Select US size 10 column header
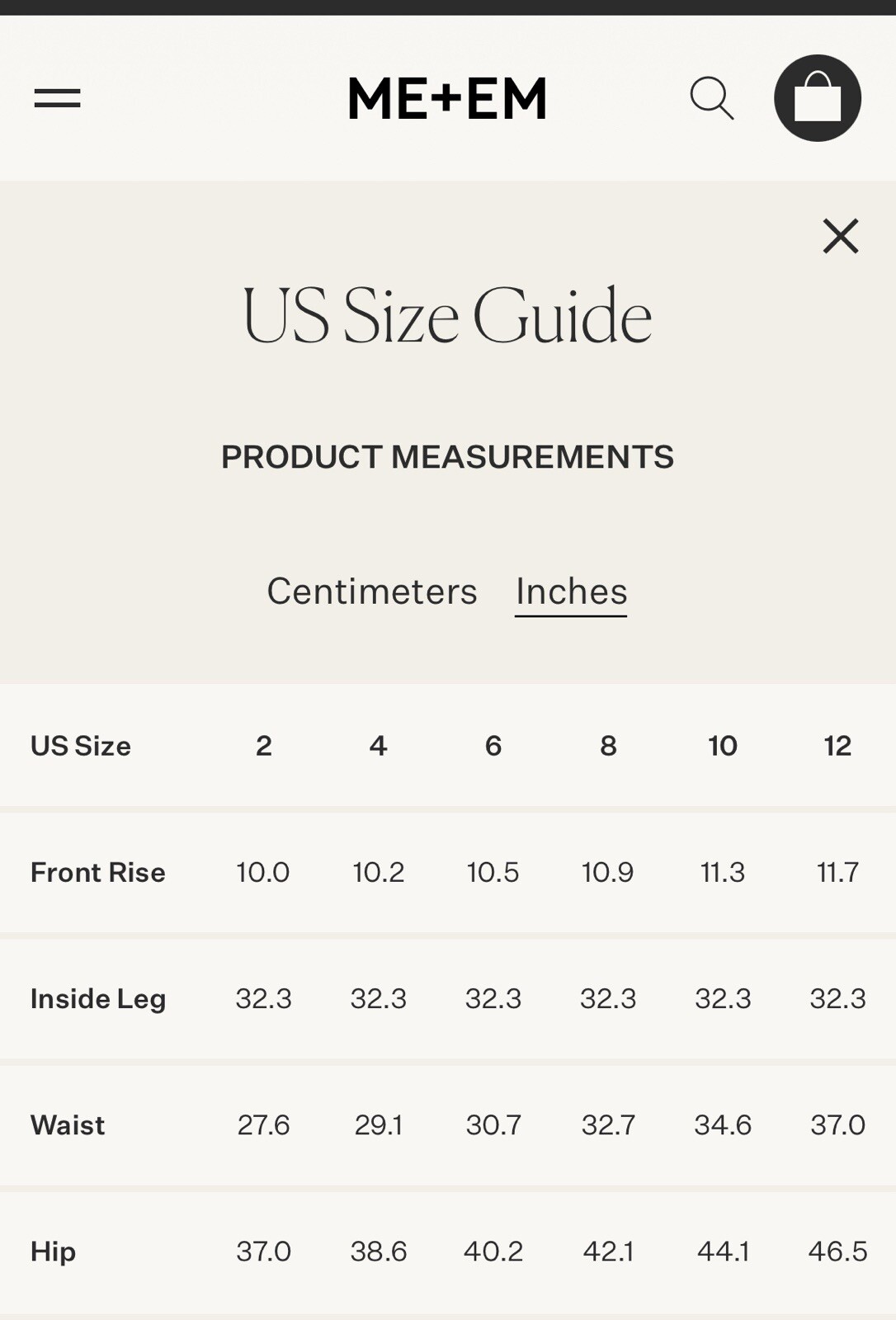The height and width of the screenshot is (1320, 896). 723,746
